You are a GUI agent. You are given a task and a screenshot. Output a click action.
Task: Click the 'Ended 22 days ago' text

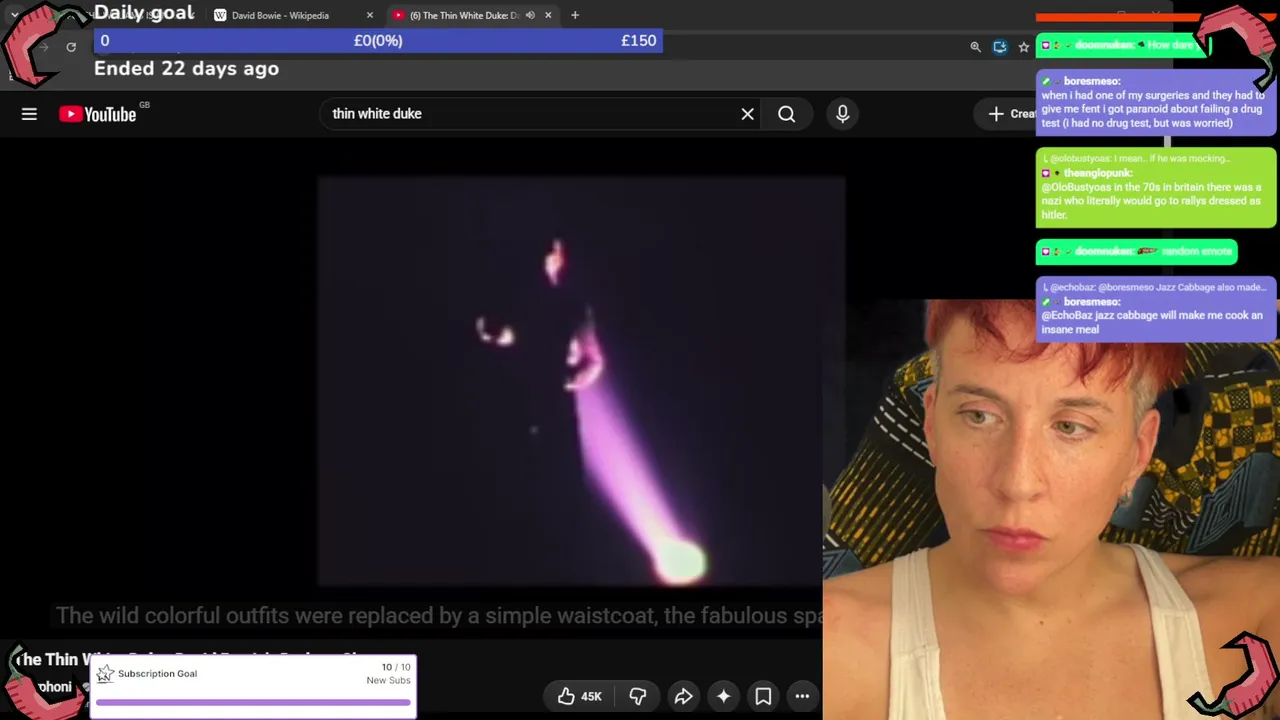point(186,69)
